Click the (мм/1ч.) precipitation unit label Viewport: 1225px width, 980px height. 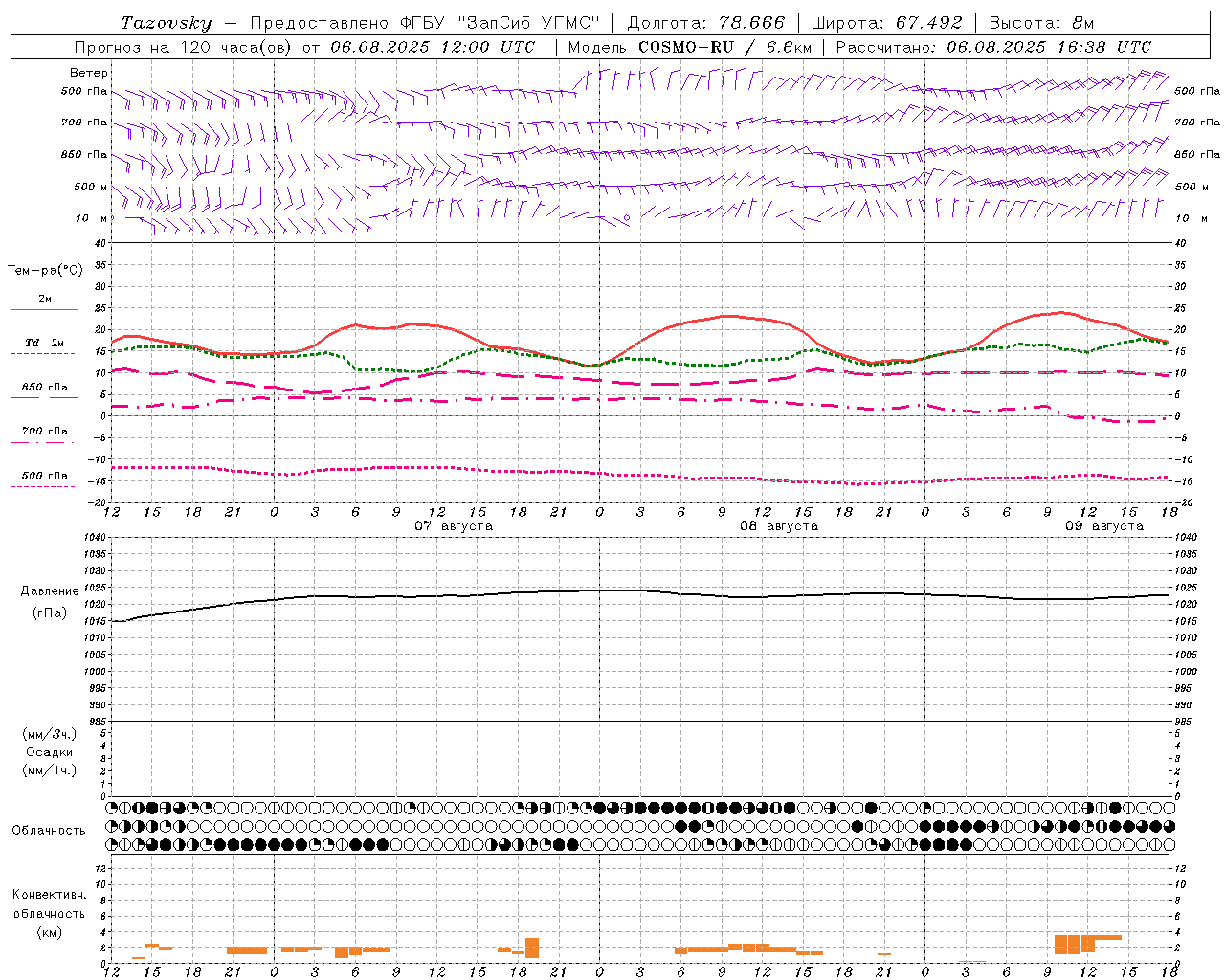50,770
